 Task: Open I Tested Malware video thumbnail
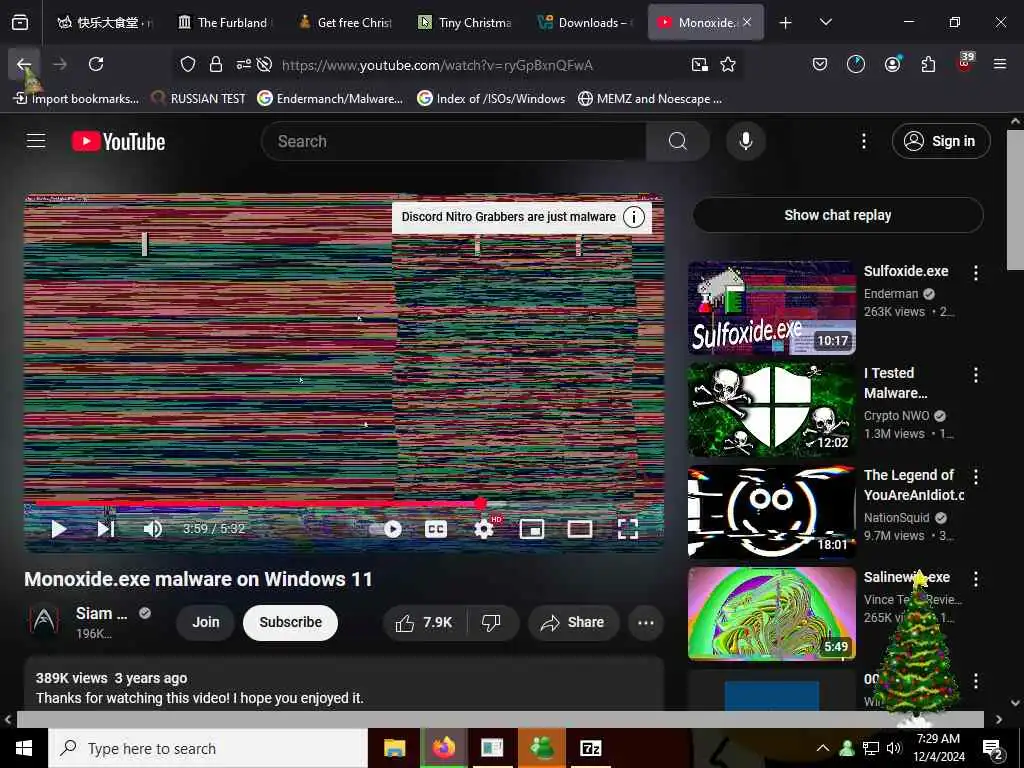[771, 410]
